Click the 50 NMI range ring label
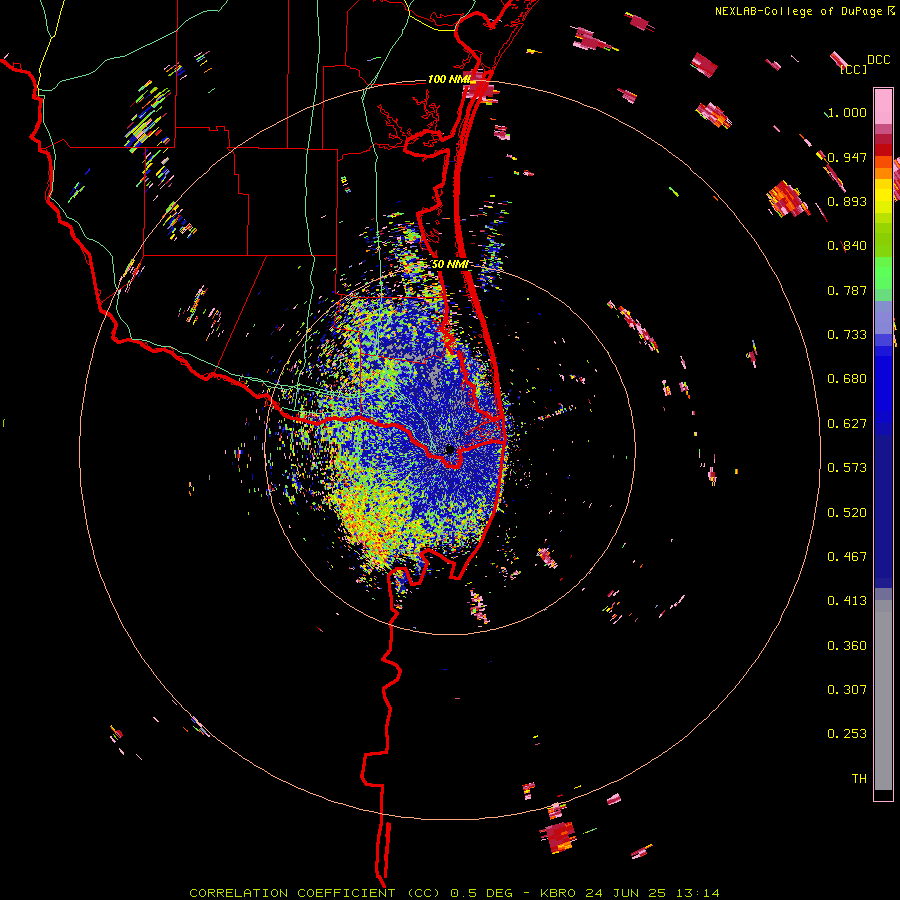Screen dimensions: 900x900 point(450,264)
